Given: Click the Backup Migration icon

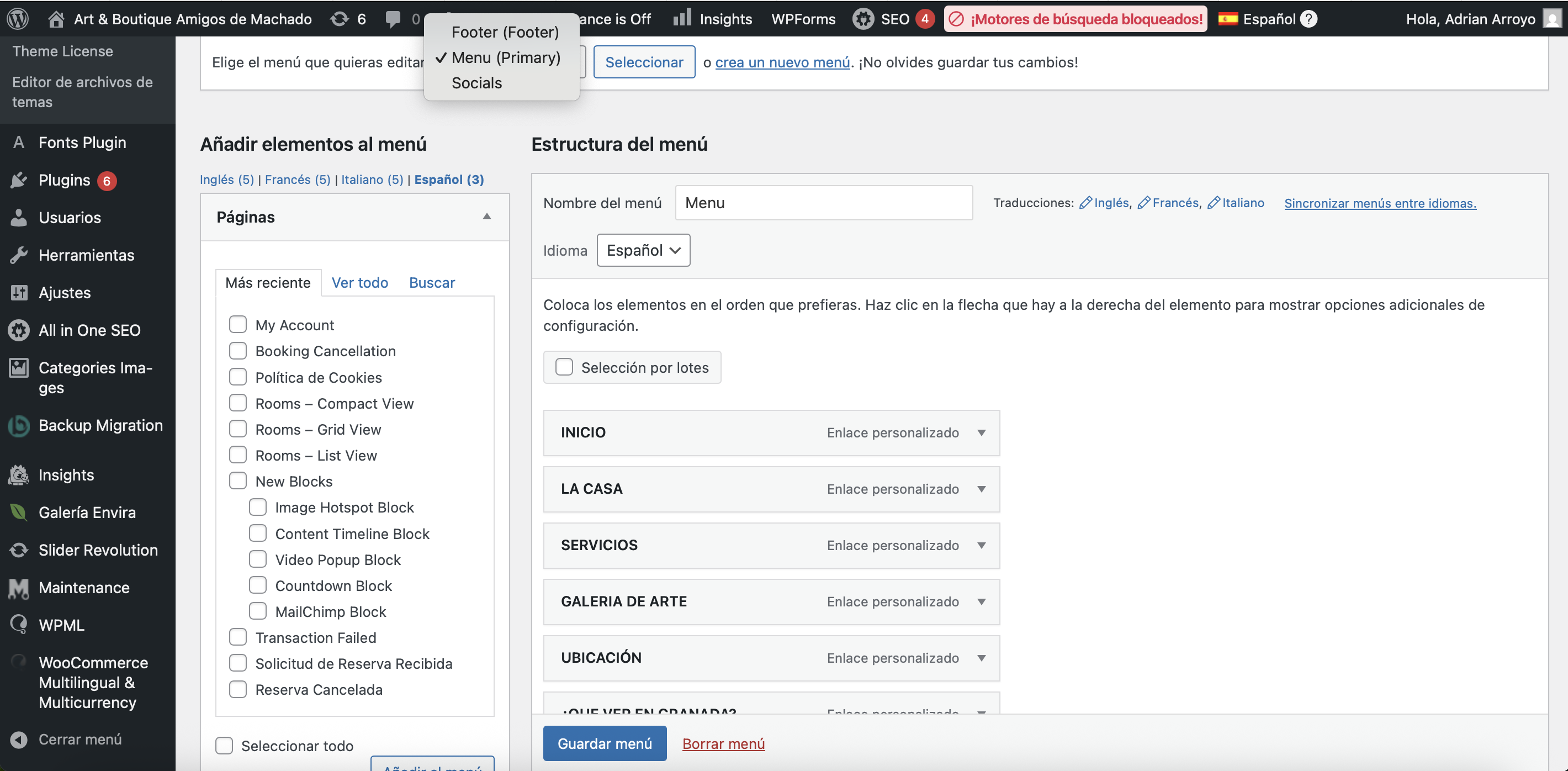Looking at the screenshot, I should [x=19, y=426].
